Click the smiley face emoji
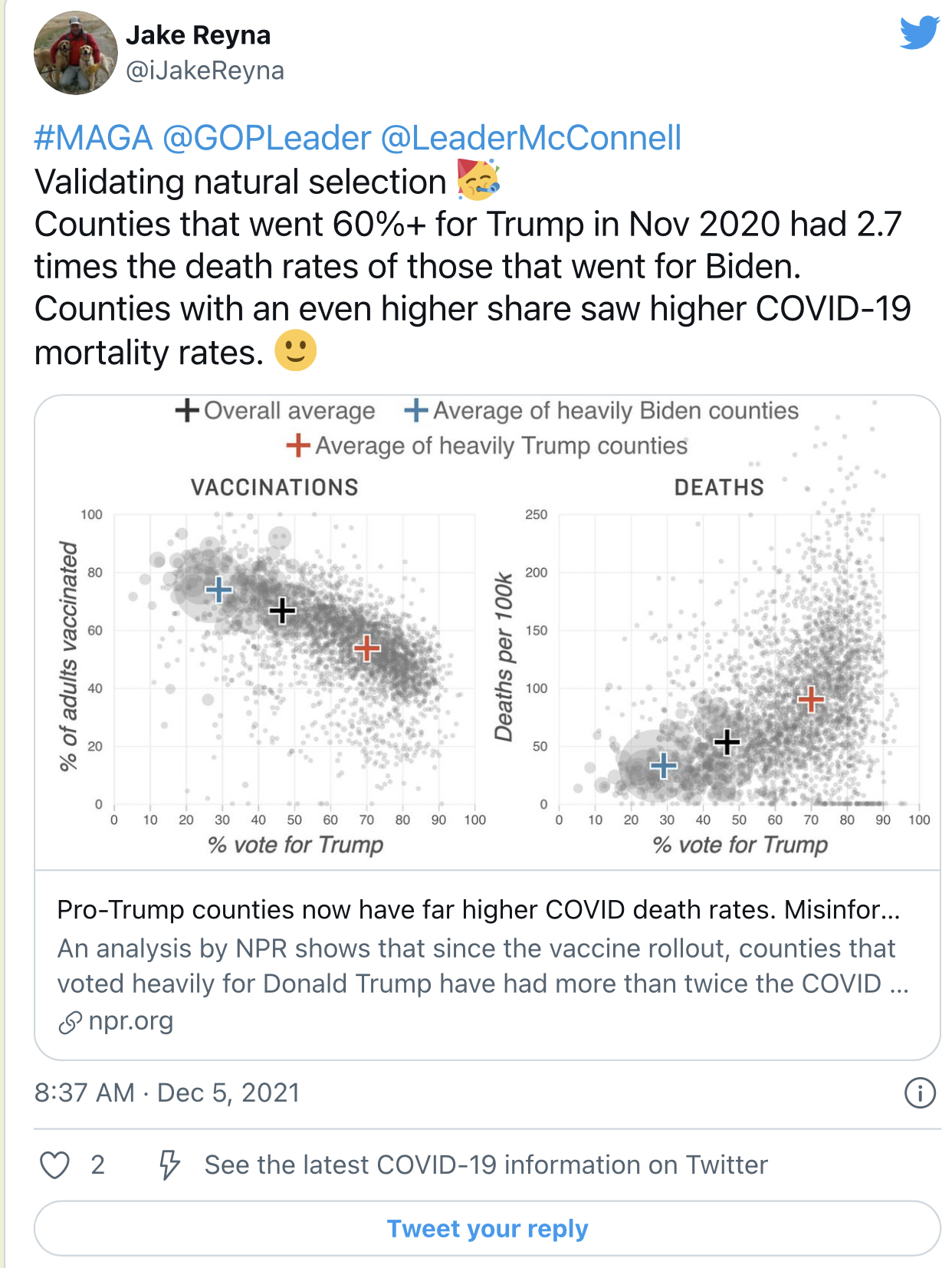Screen dimensions: 952x1268 (x=296, y=351)
